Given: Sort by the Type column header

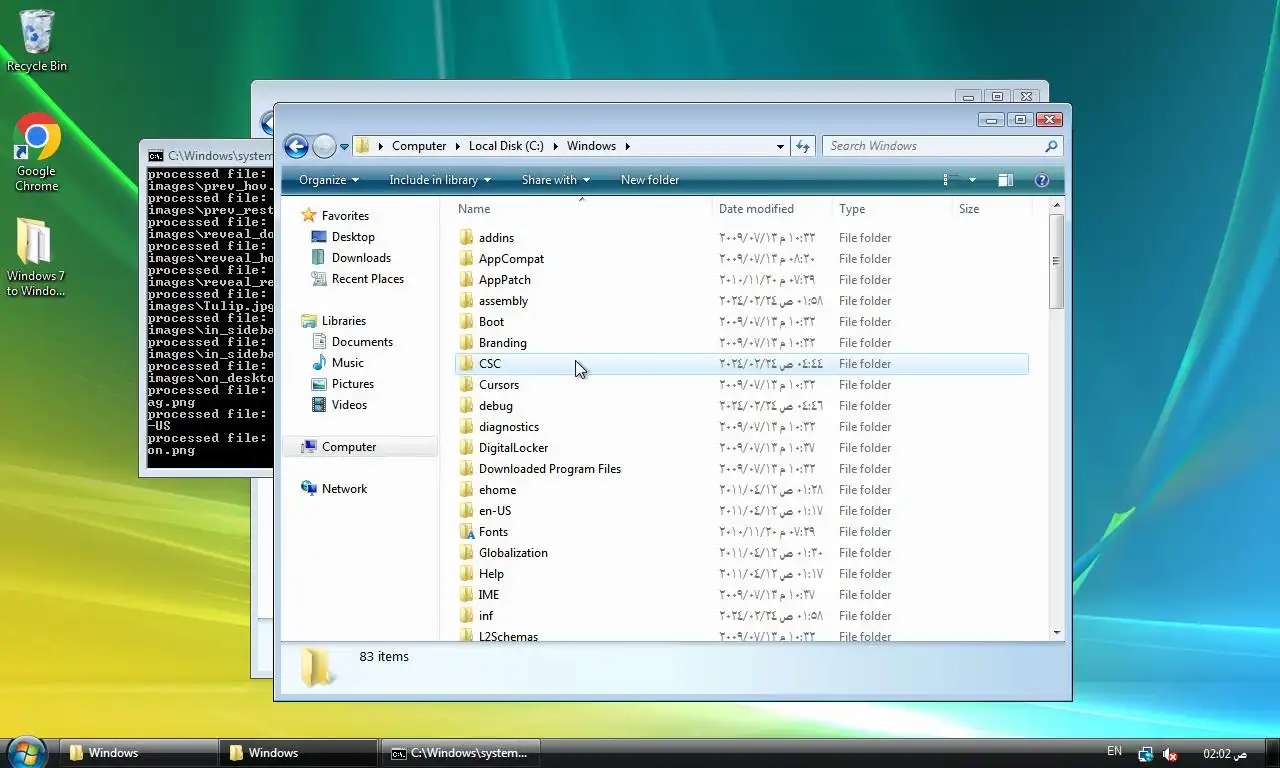Looking at the screenshot, I should (892, 209).
